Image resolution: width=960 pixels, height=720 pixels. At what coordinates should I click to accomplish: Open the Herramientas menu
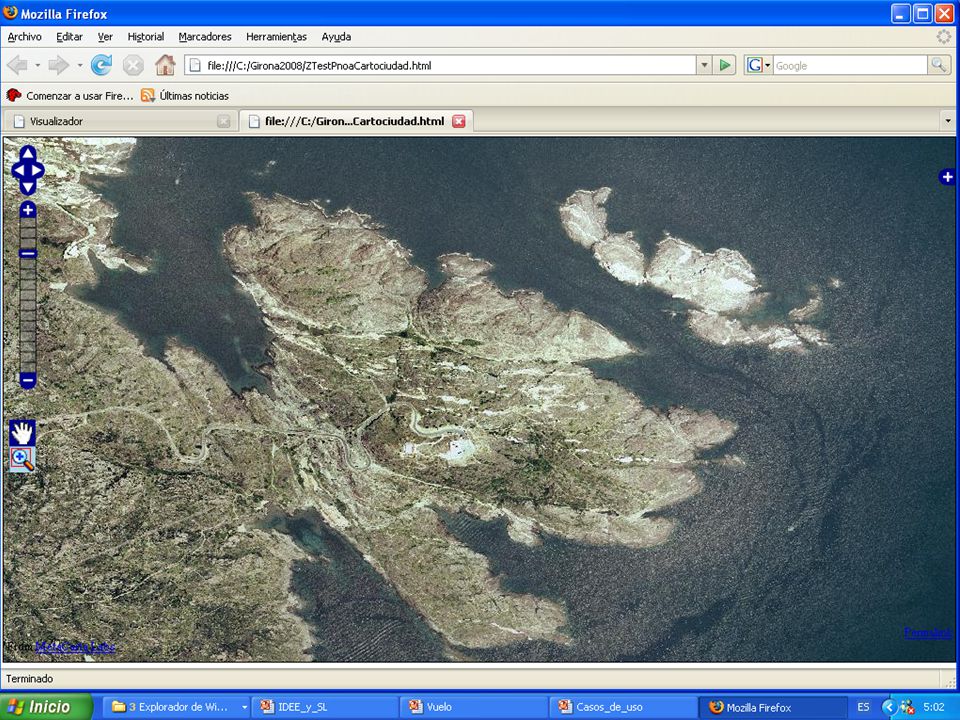(x=276, y=37)
